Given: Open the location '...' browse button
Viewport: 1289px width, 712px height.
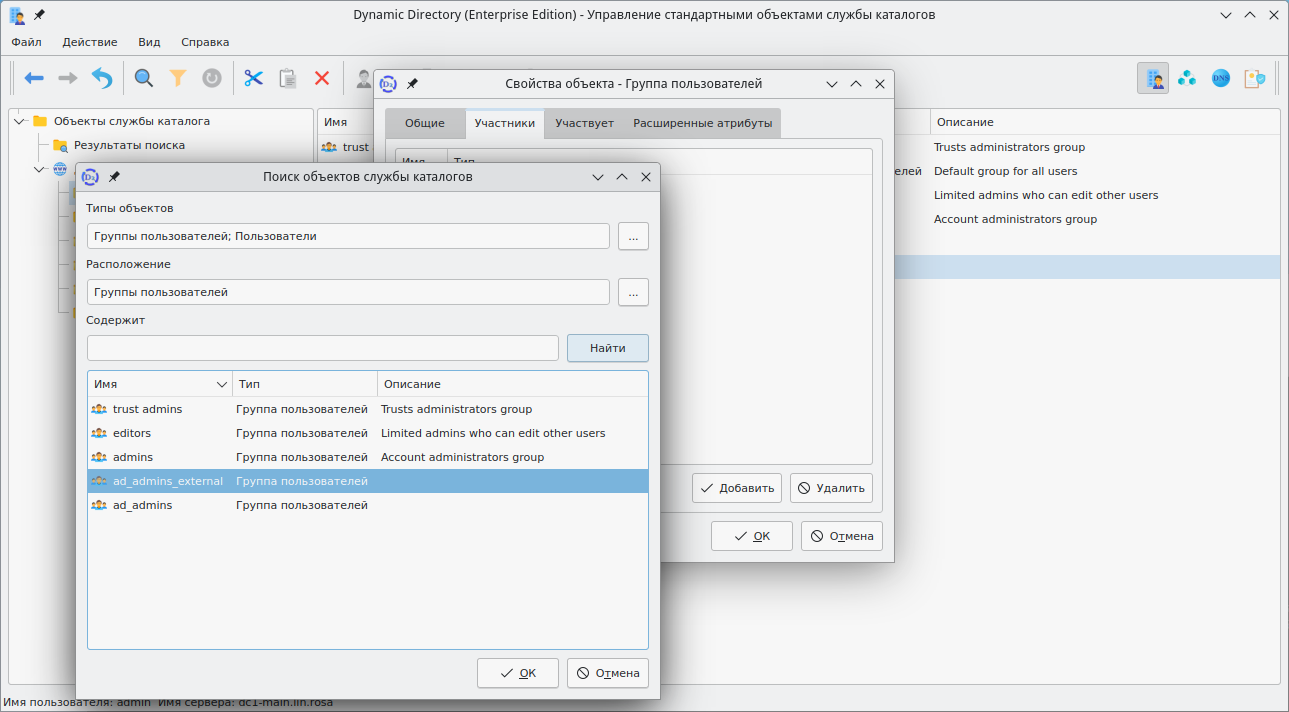Looking at the screenshot, I should pyautogui.click(x=633, y=292).
